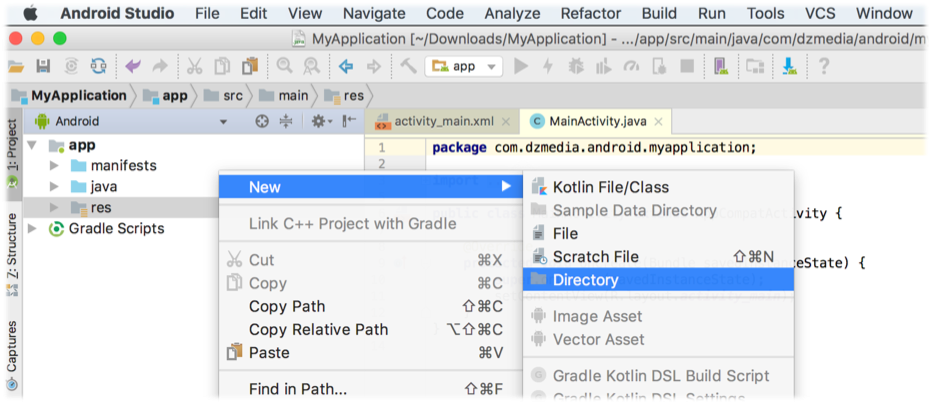The image size is (929, 402).
Task: Select Copy Path in context menu
Action: (370, 307)
